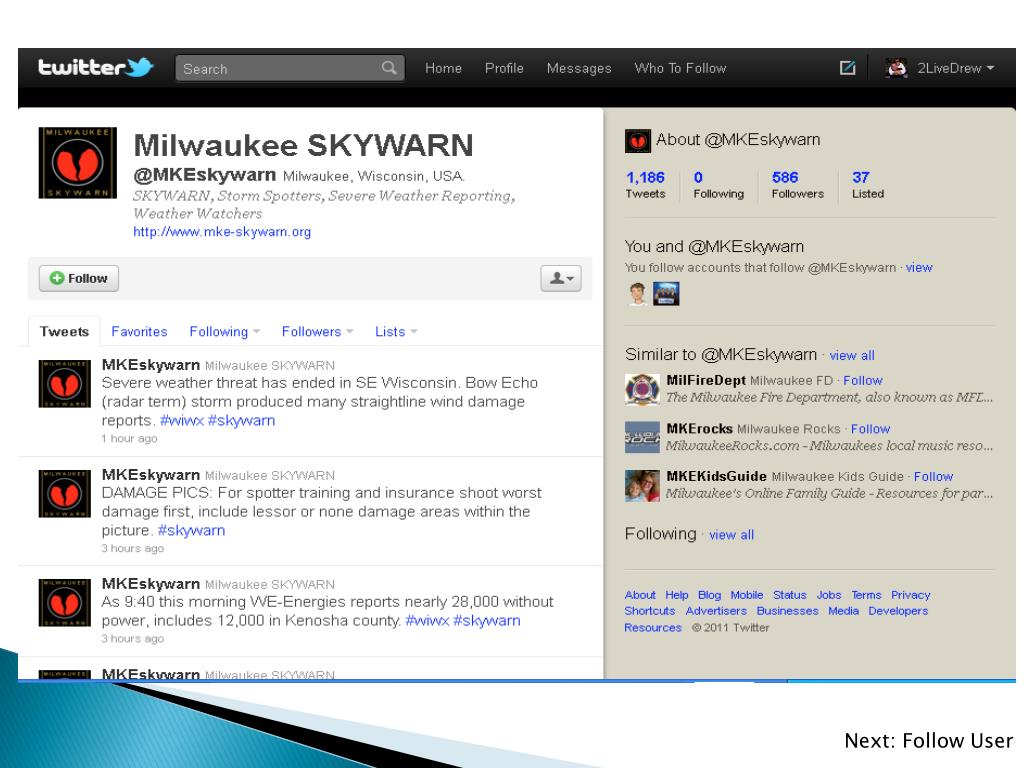Click the MKErocks avatar icon
1024x768 pixels.
pos(639,437)
